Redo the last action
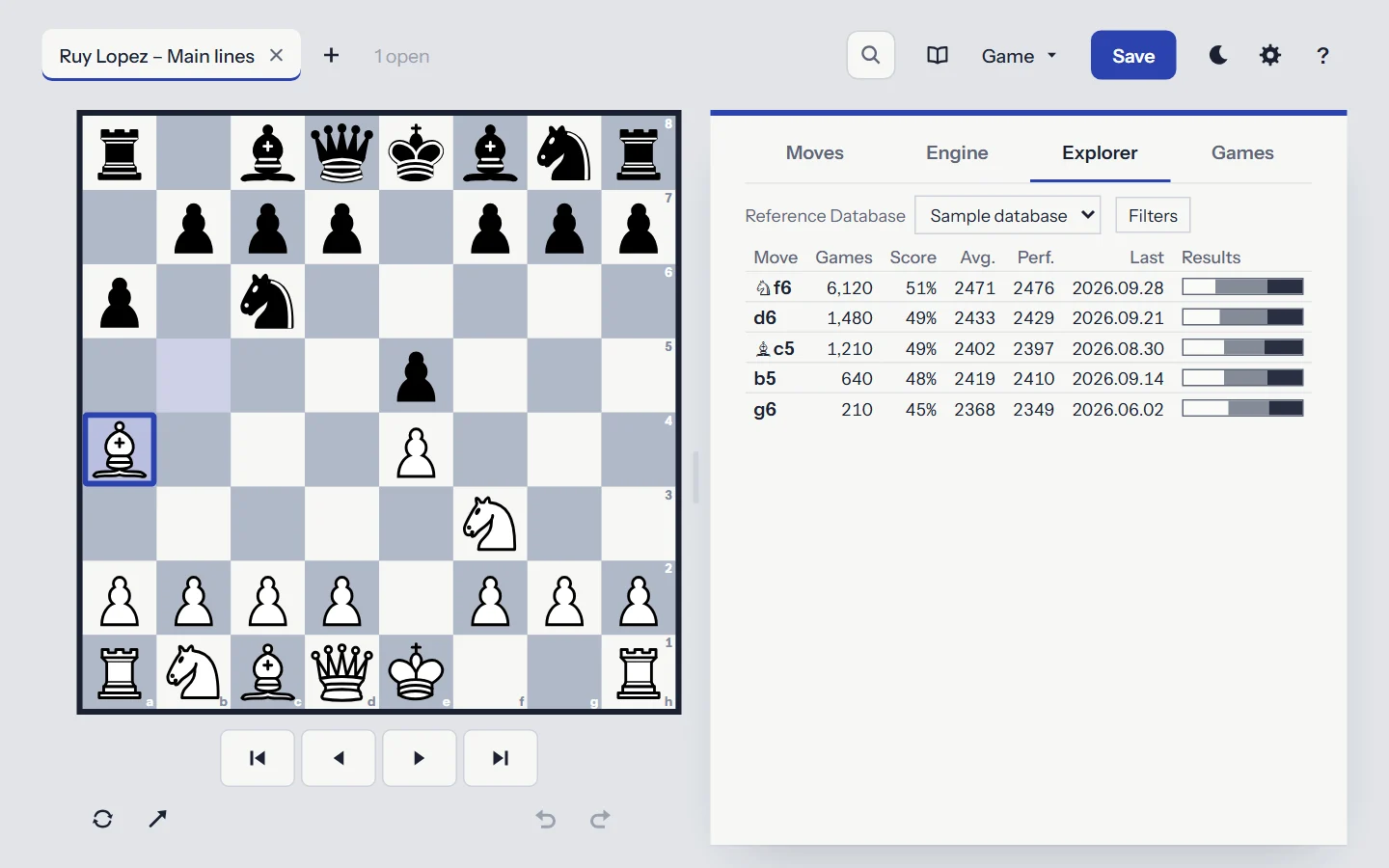Image resolution: width=1389 pixels, height=868 pixels. point(600,819)
